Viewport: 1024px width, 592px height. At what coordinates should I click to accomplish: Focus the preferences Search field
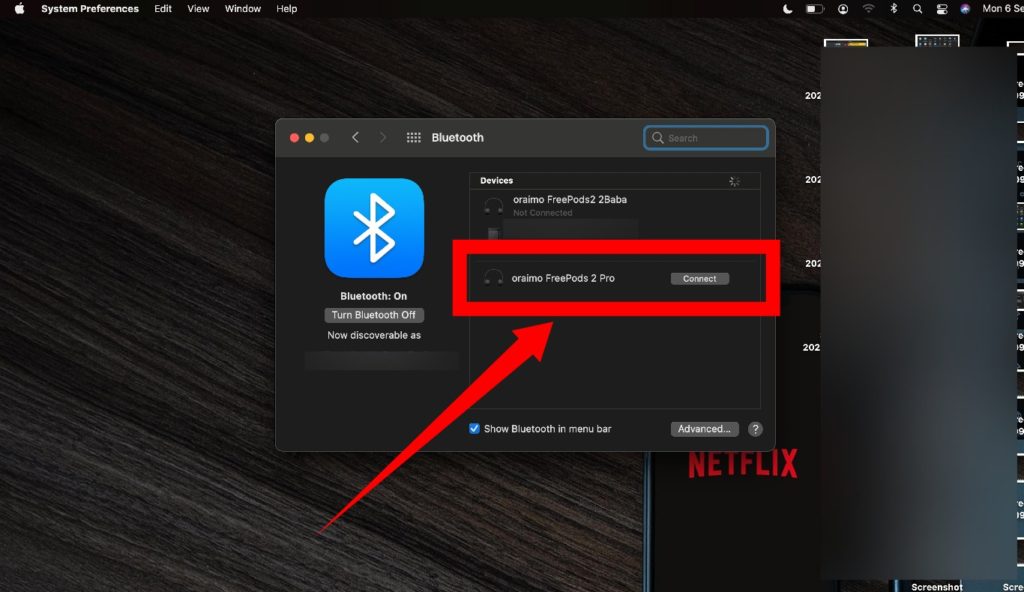[x=705, y=138]
